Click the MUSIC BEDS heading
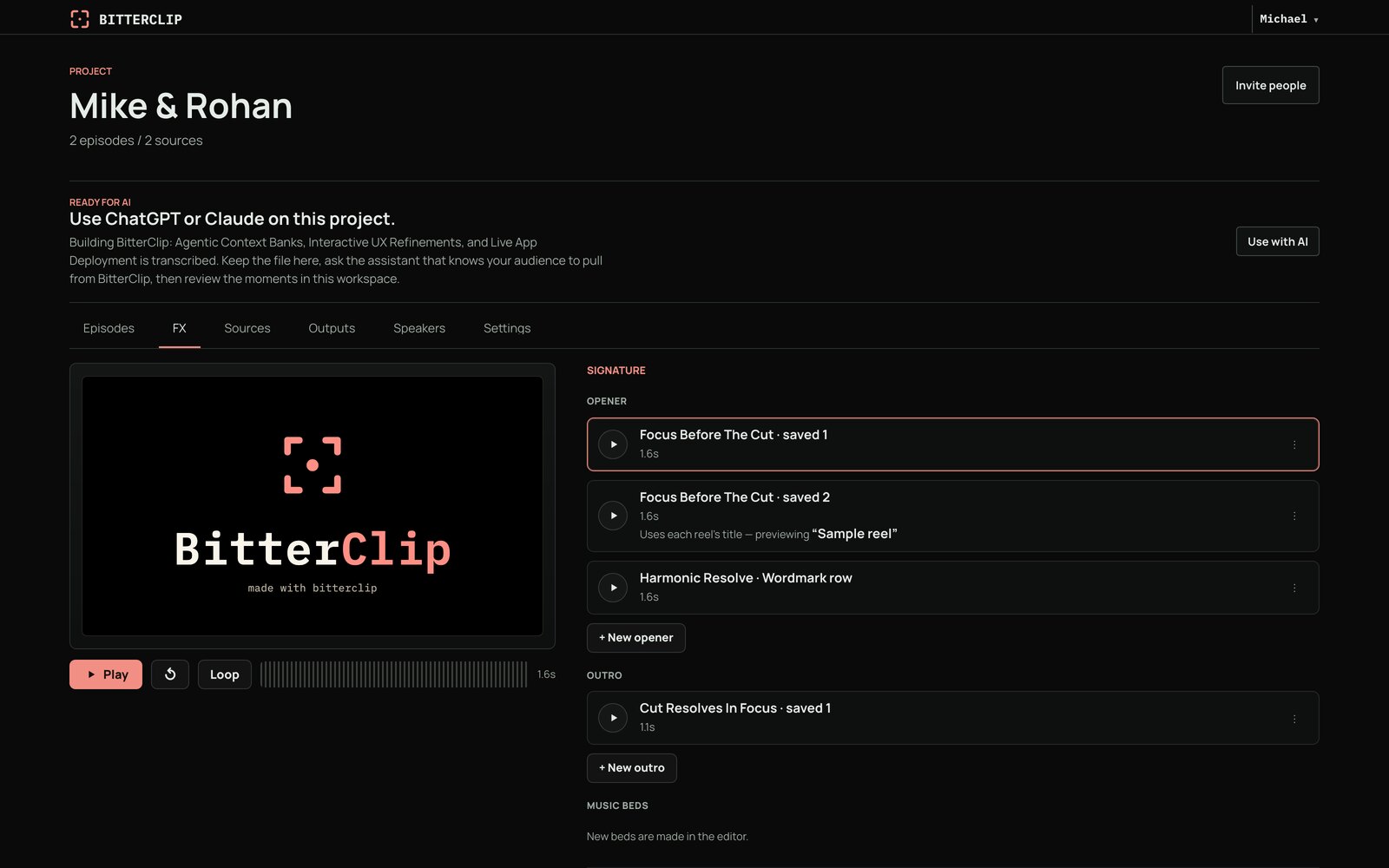The width and height of the screenshot is (1389, 868). [x=617, y=806]
